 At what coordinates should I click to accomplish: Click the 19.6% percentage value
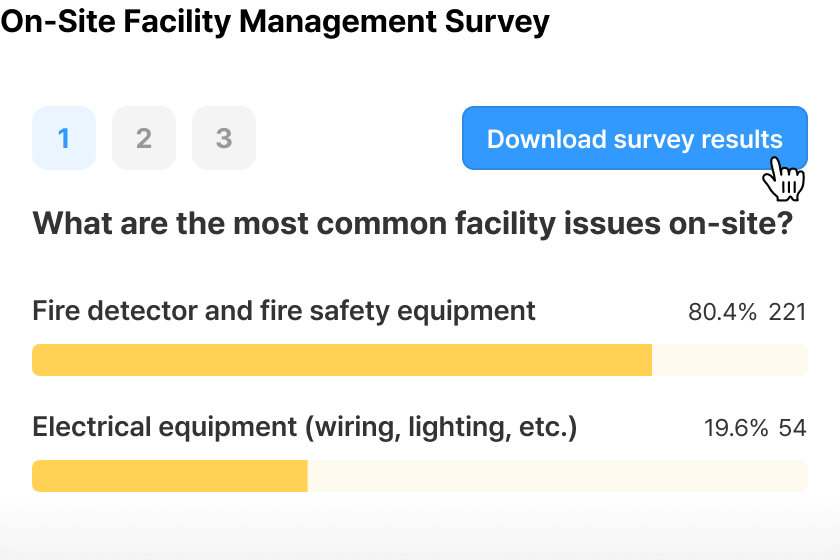(x=736, y=428)
